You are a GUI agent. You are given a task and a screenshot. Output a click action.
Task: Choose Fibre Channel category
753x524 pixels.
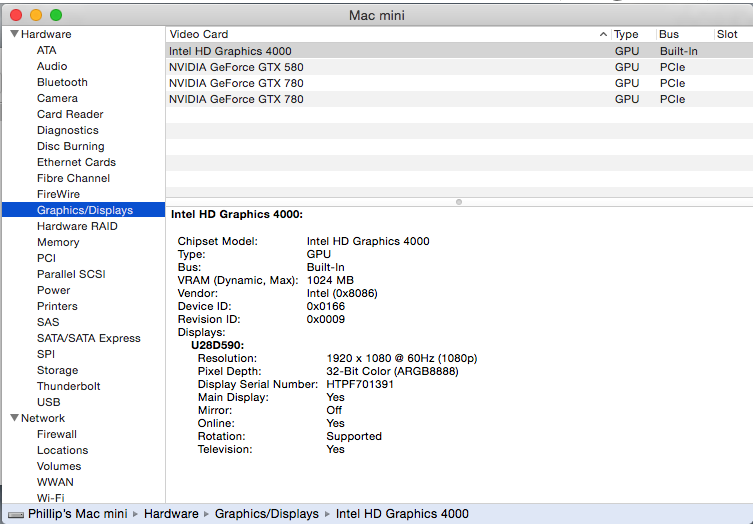(x=73, y=178)
